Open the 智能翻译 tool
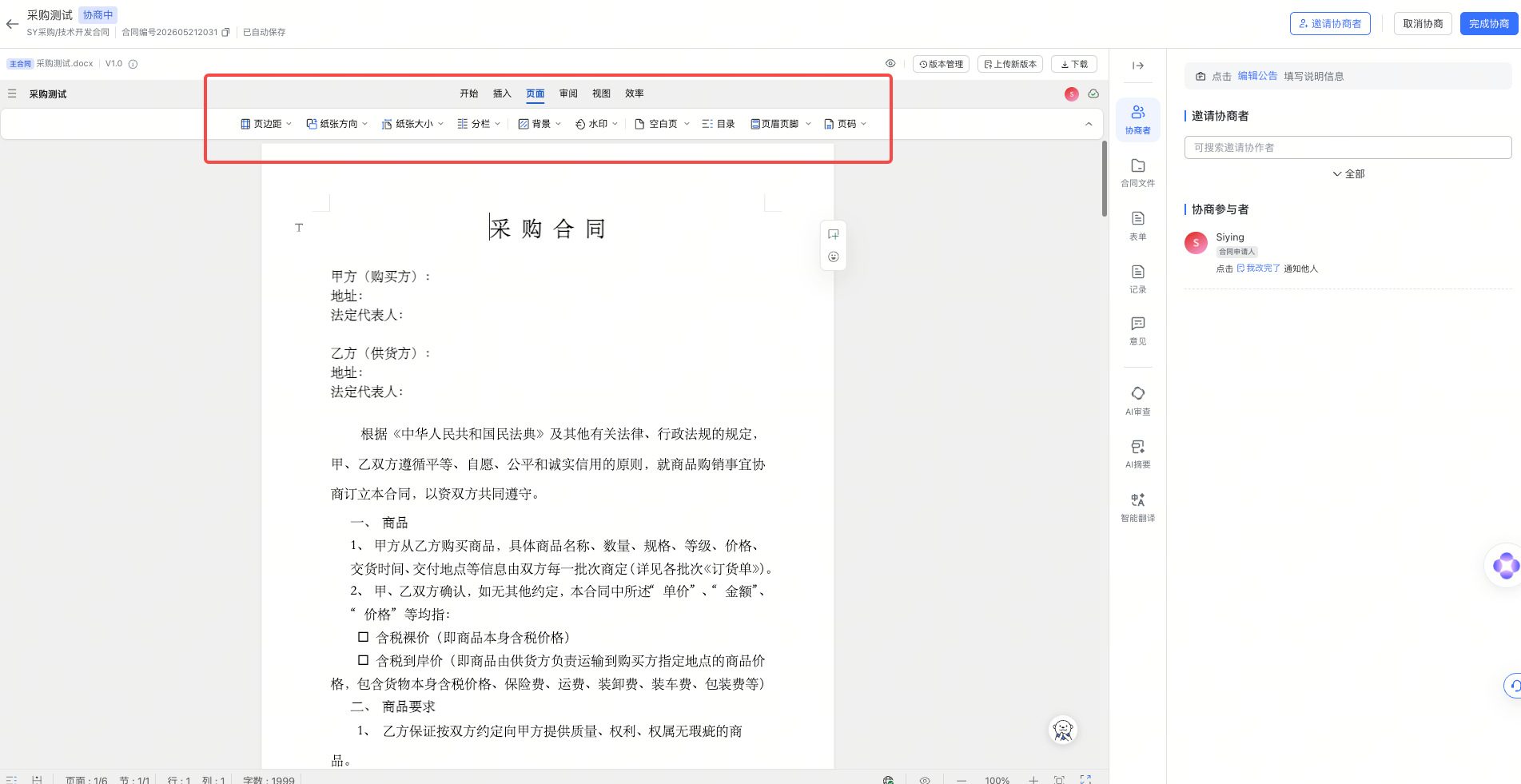 1138,507
